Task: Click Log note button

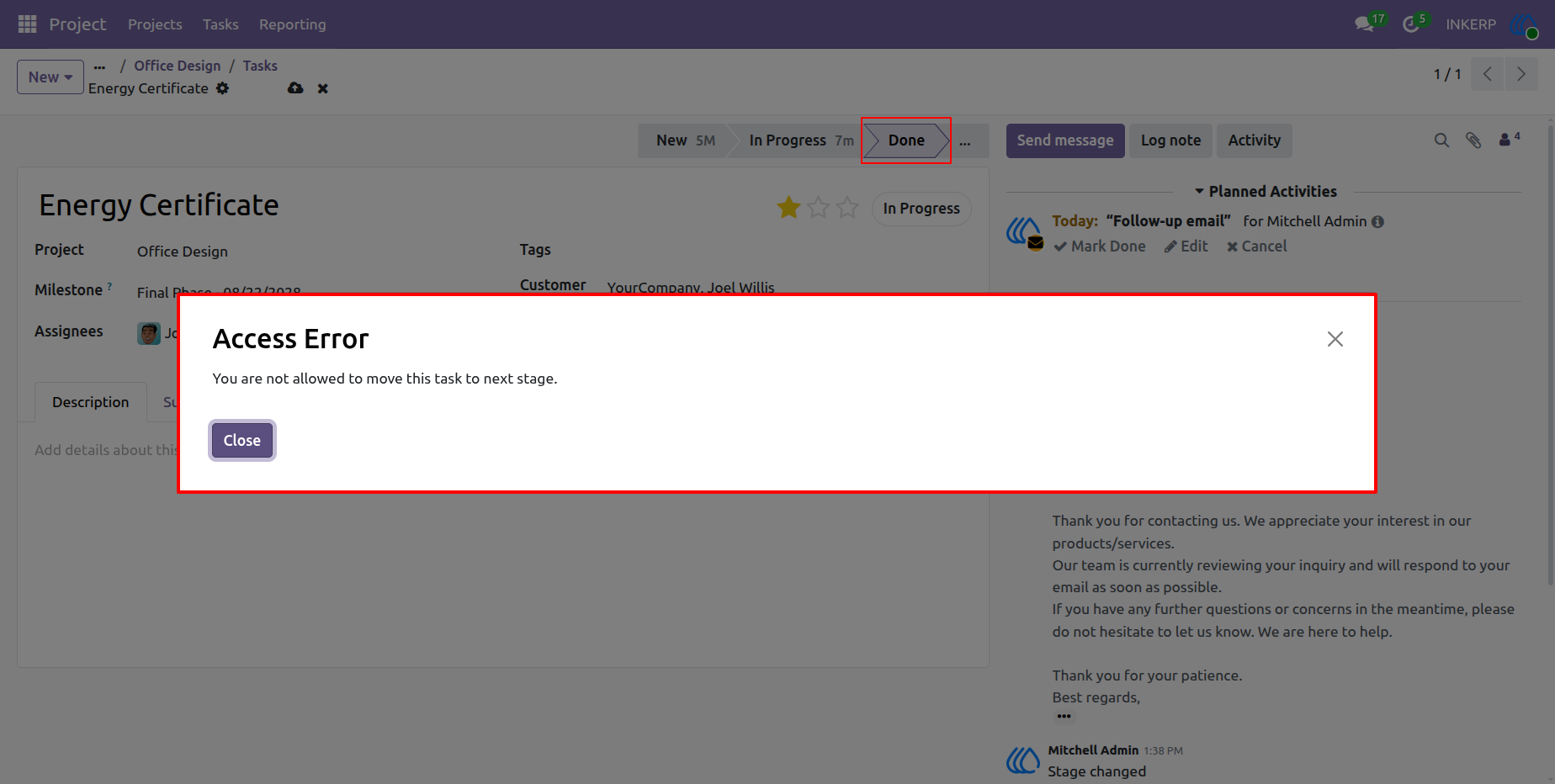Action: click(x=1170, y=140)
